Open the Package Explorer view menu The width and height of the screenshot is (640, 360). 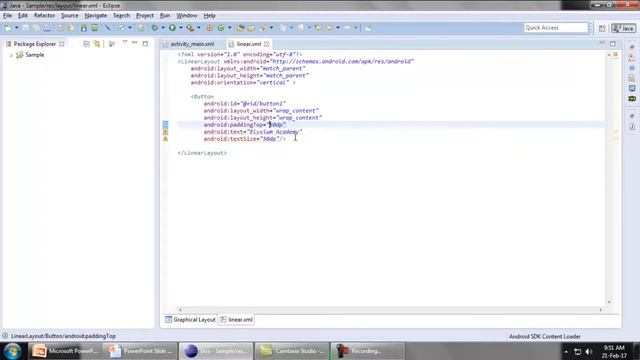[x=125, y=43]
